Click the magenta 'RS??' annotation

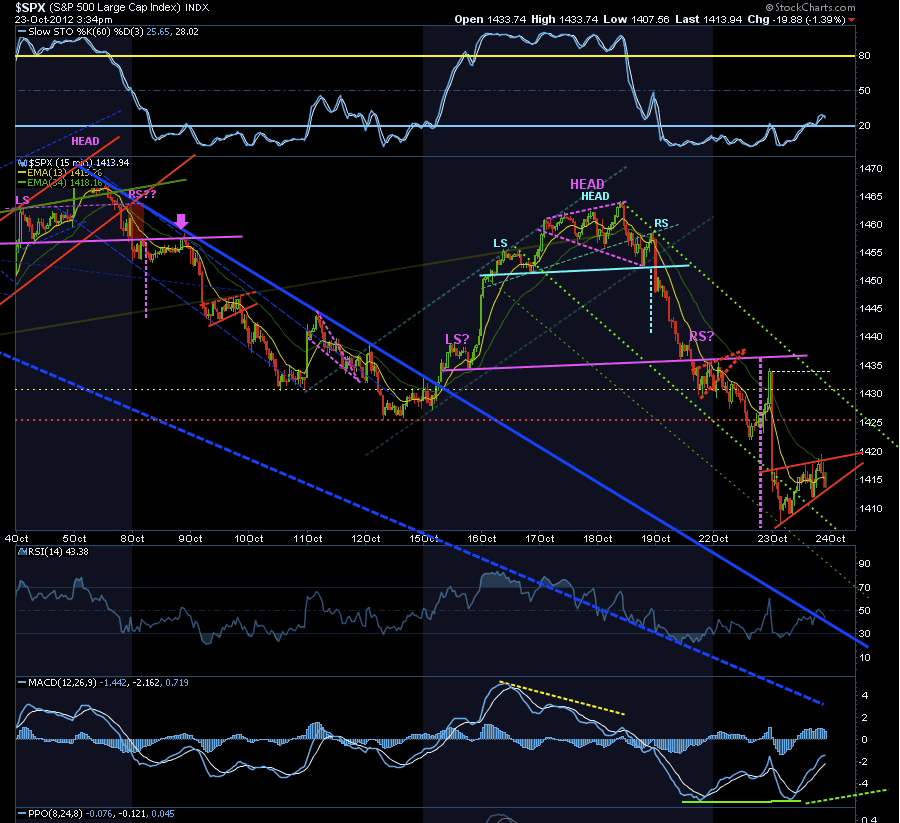[142, 195]
